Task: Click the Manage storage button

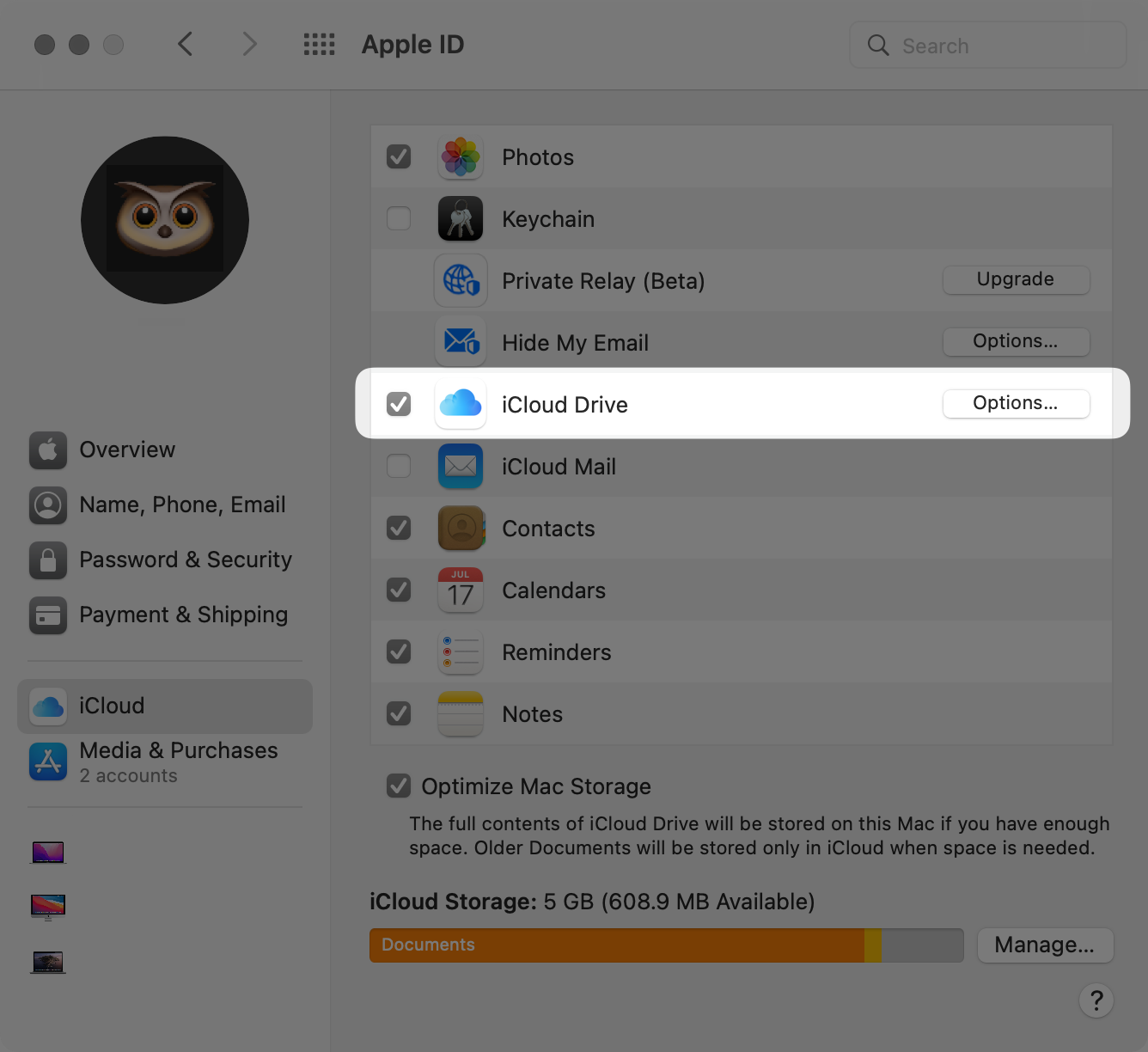Action: click(1046, 945)
